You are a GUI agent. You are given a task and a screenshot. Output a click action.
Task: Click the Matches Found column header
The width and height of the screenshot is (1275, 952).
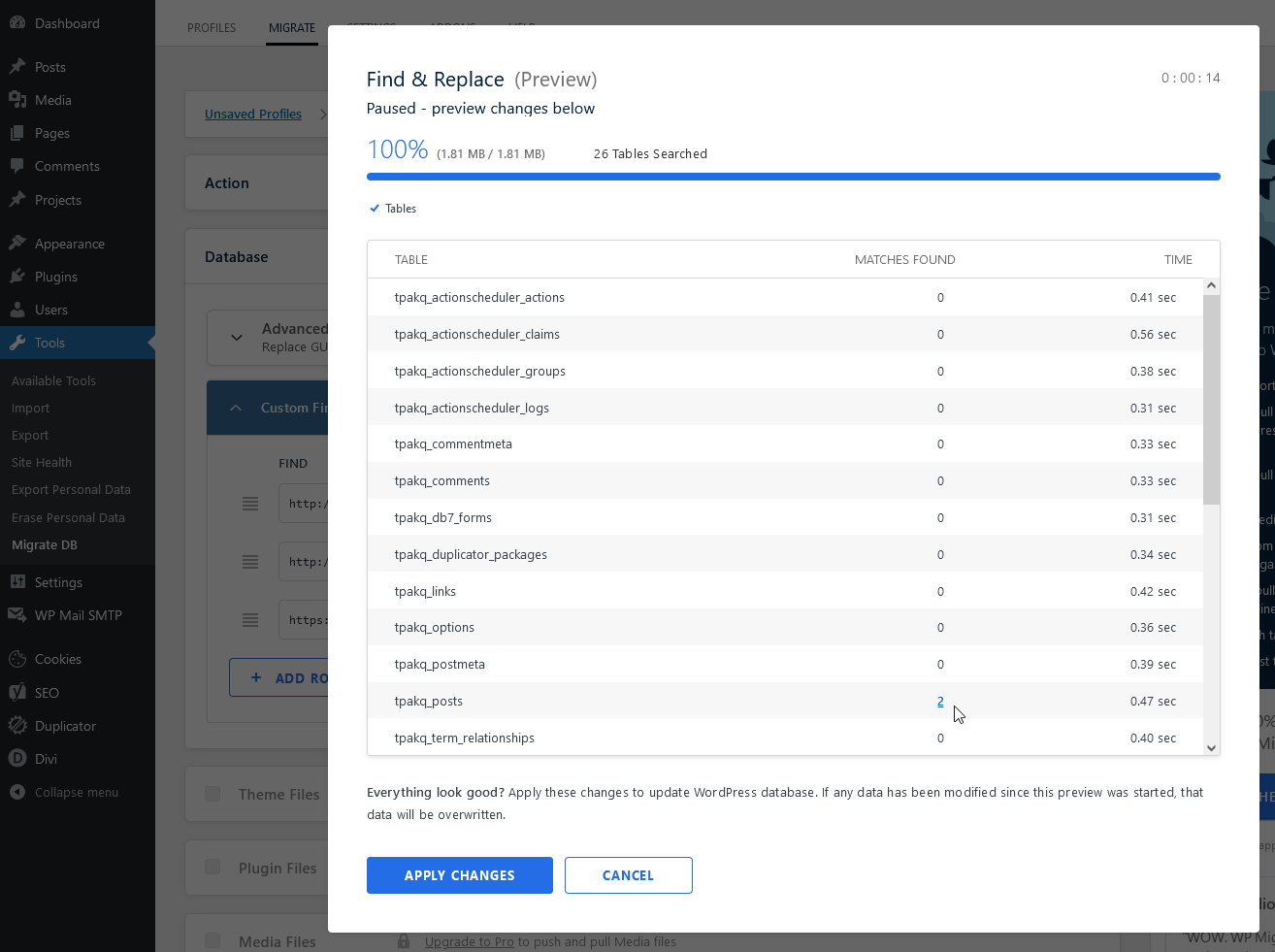click(905, 260)
